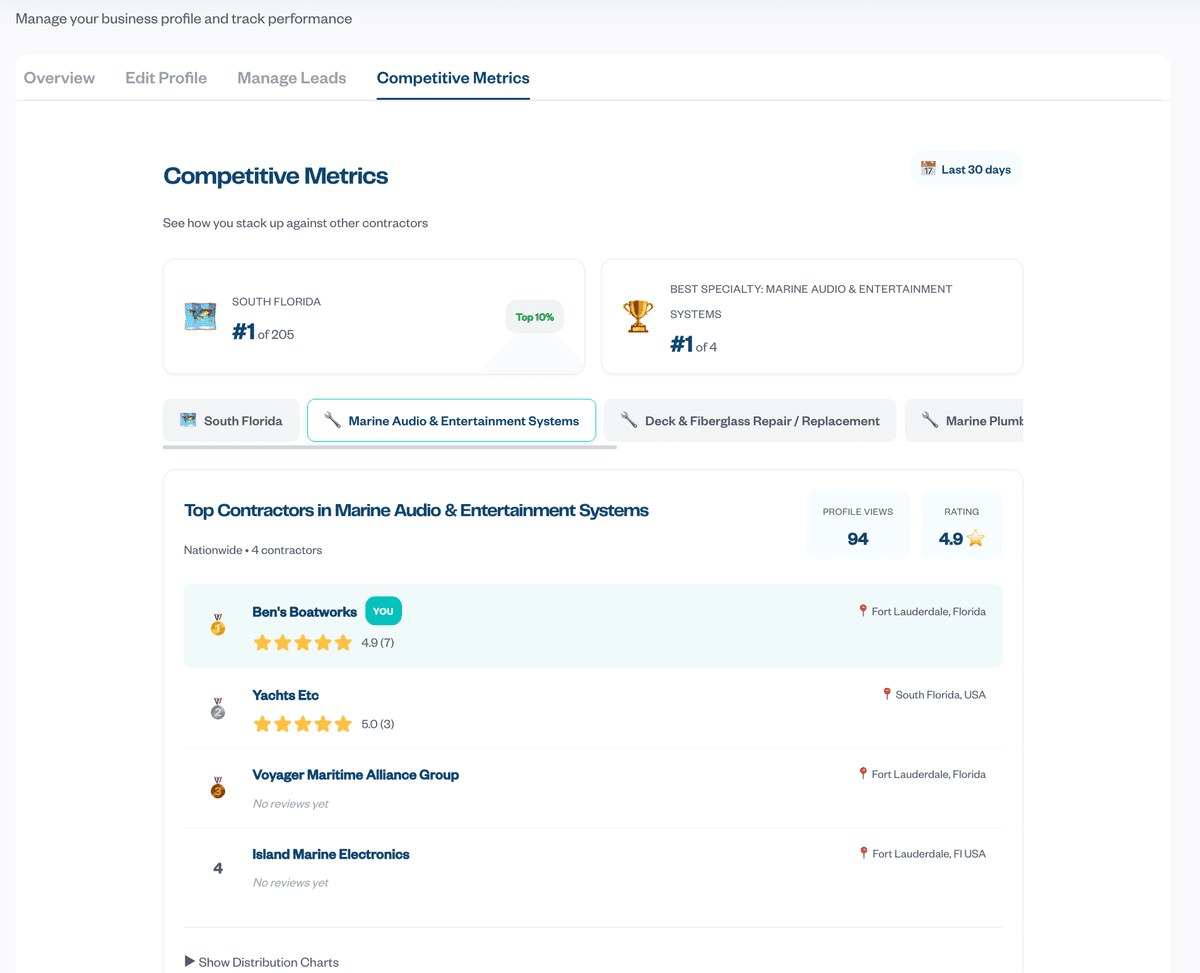Click the calendar icon beside Last 30 days
Viewport: 1200px width, 973px height.
(928, 169)
